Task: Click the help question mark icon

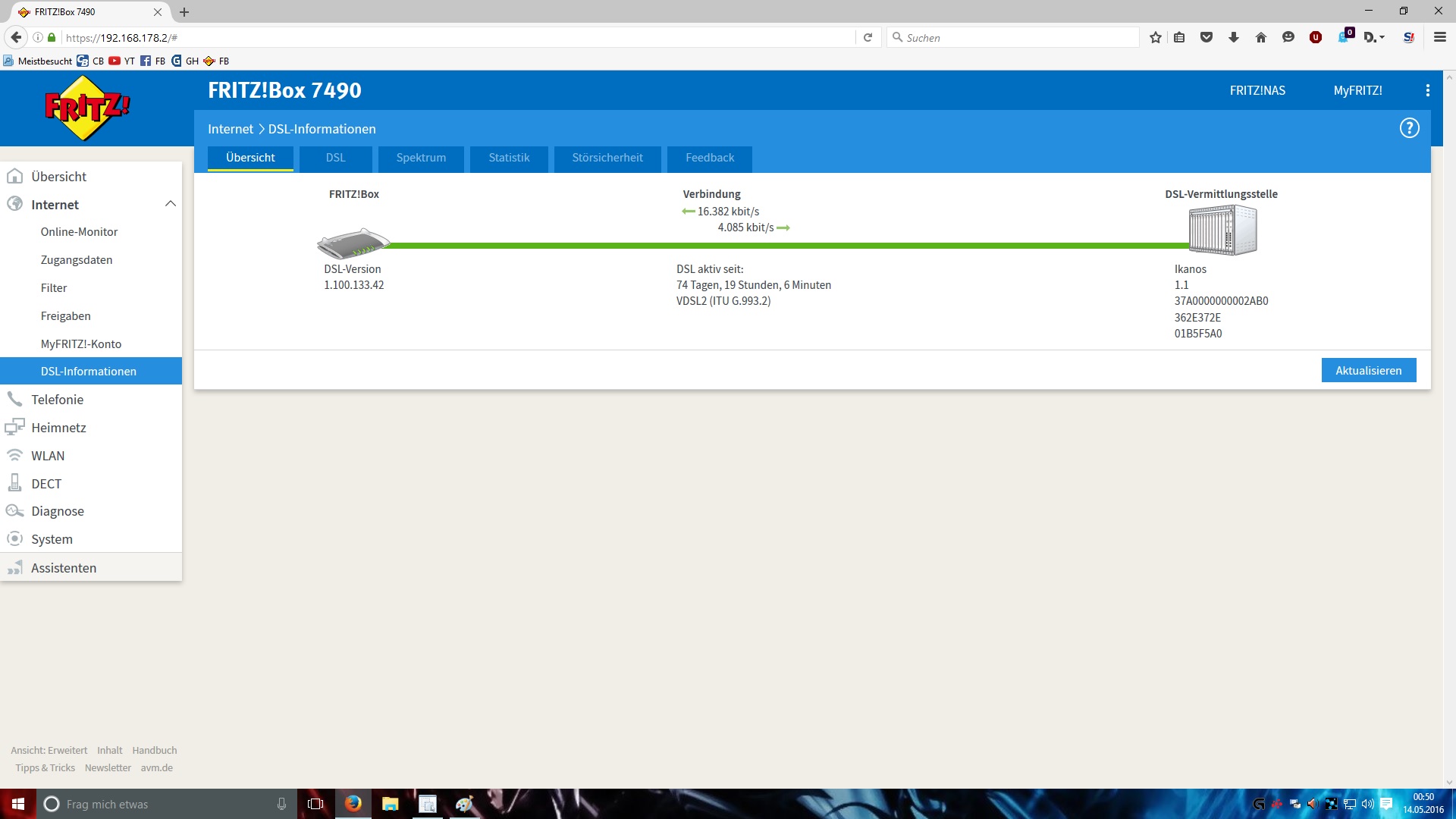Action: tap(1409, 128)
